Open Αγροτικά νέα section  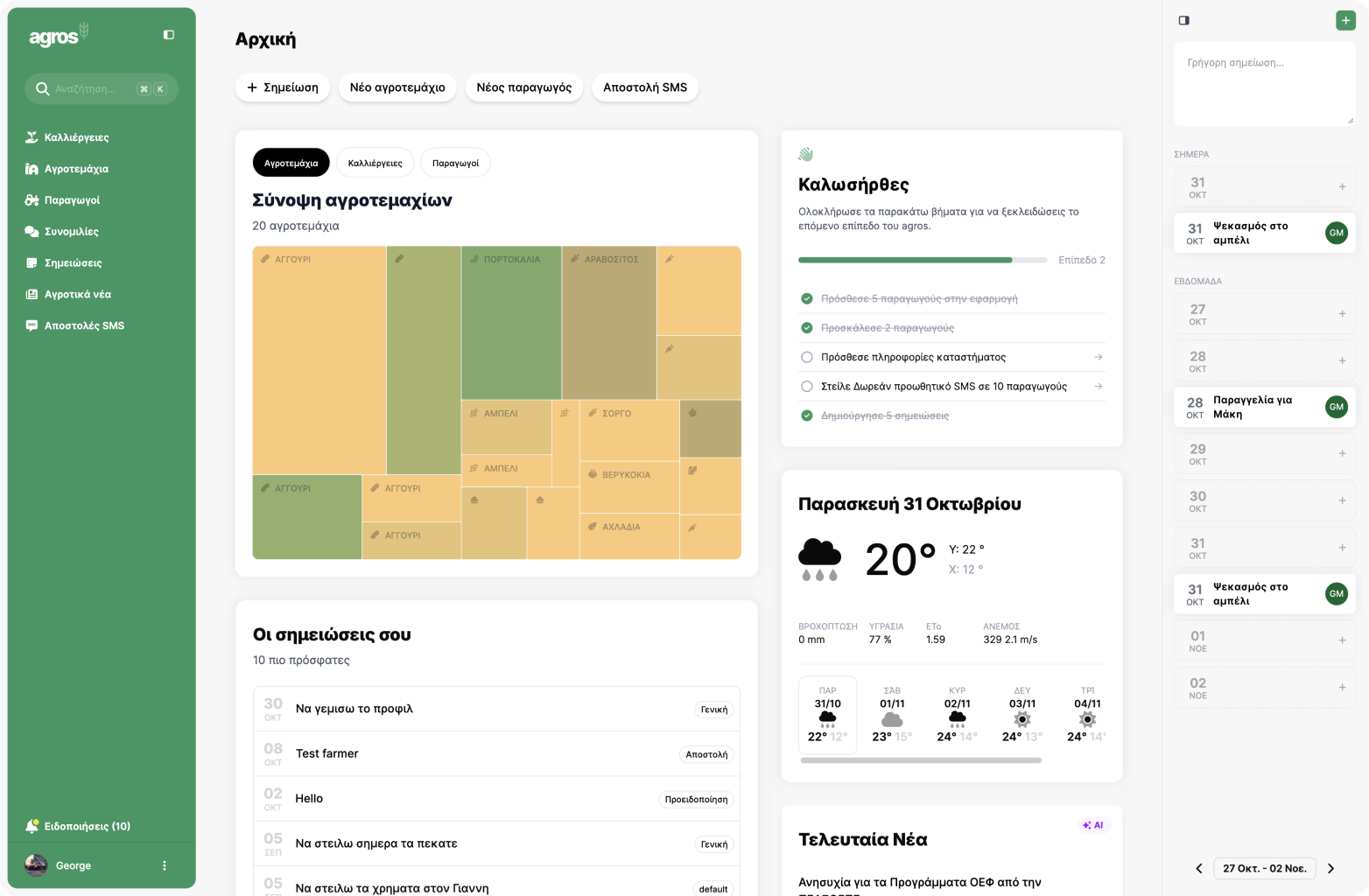click(x=77, y=295)
